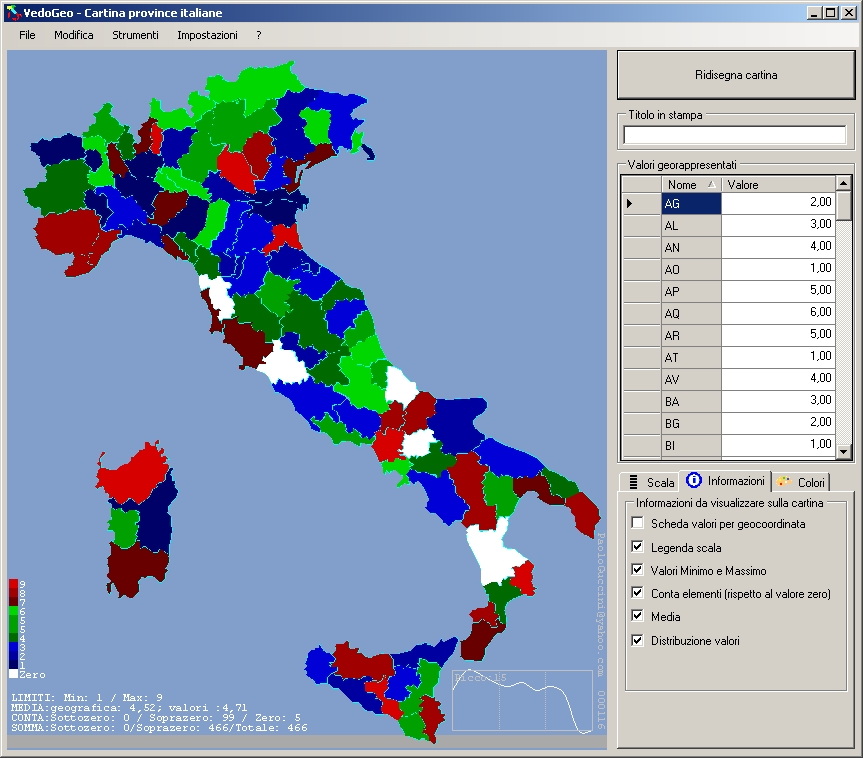This screenshot has height=758, width=863.
Task: Click the table vertical scrollbar thumb
Action: click(843, 205)
